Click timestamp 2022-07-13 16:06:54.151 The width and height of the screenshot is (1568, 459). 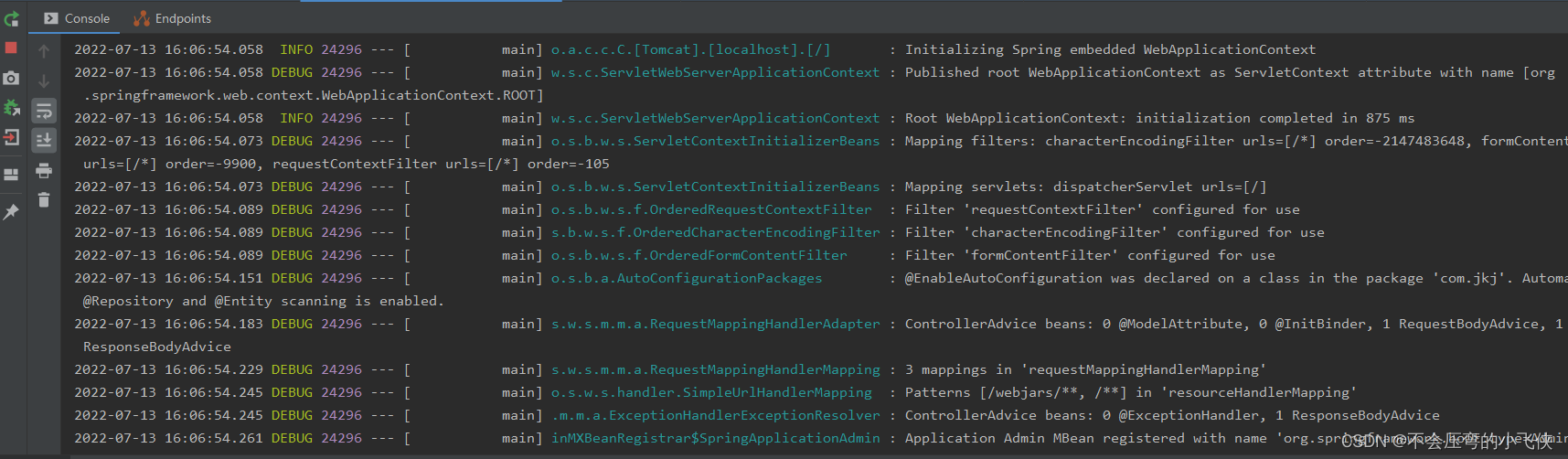(x=168, y=278)
